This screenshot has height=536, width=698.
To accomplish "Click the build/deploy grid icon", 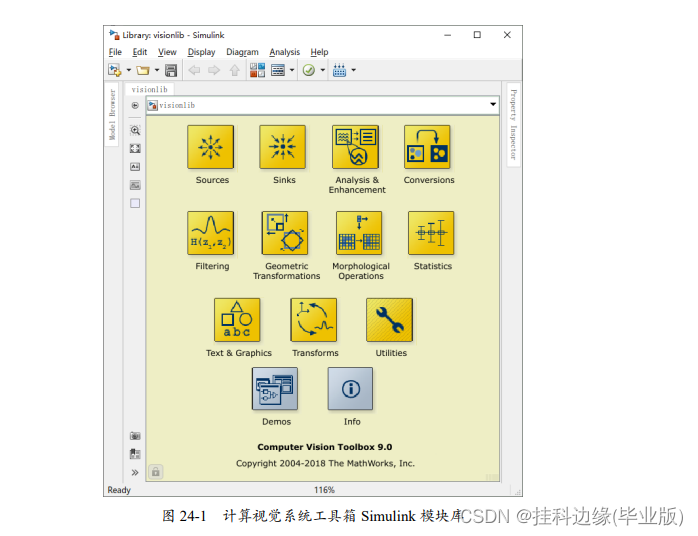I will pyautogui.click(x=339, y=70).
